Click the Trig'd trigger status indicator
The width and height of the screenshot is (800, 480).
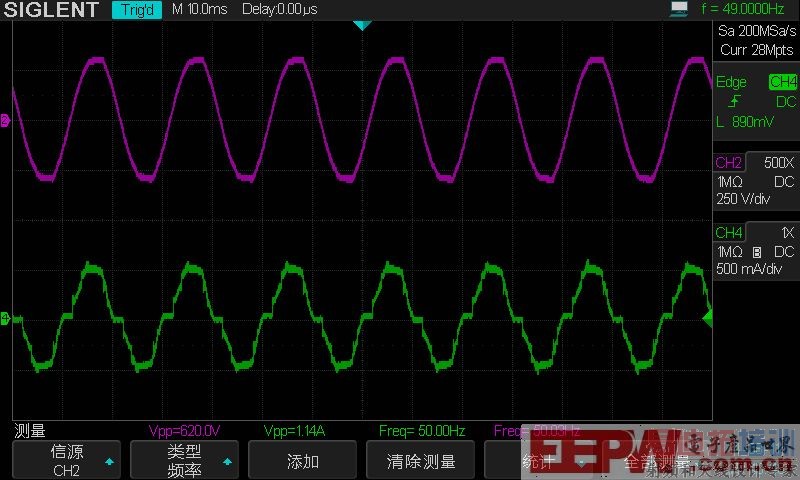137,10
